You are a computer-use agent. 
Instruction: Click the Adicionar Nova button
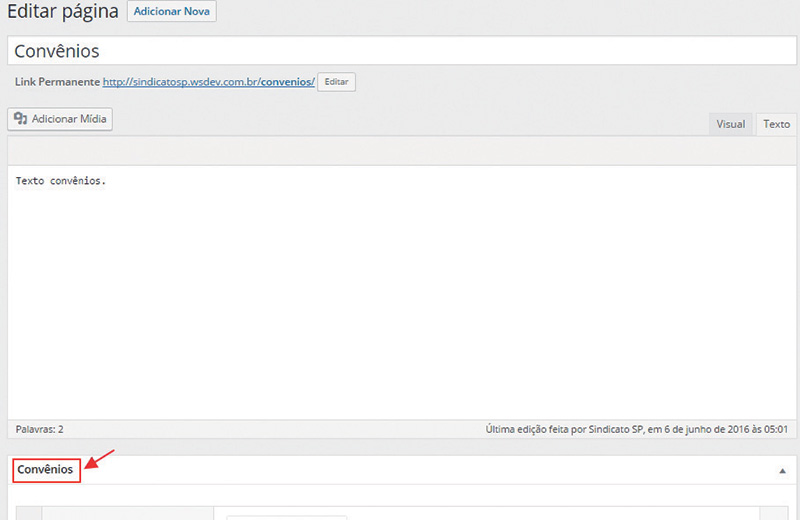[171, 13]
